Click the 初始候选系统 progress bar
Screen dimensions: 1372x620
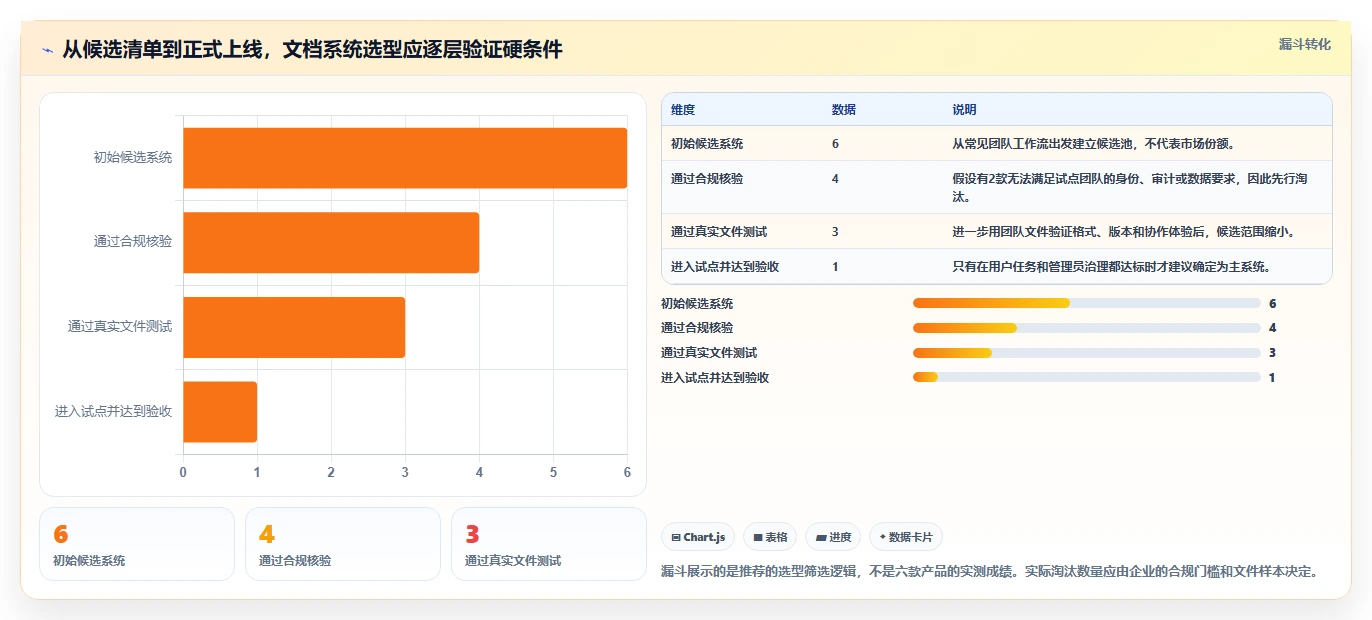click(1086, 303)
